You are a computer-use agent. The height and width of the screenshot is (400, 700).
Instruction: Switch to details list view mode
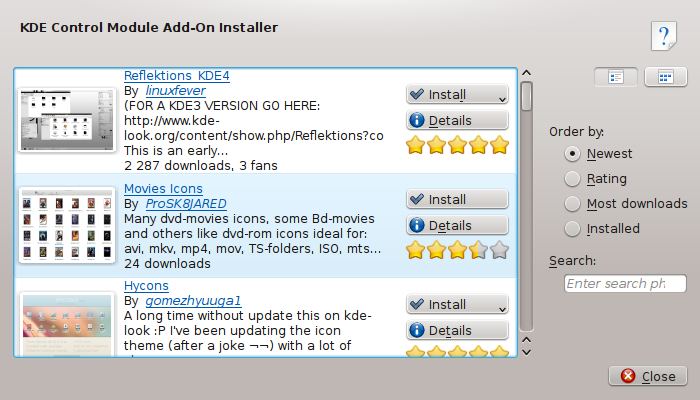point(616,77)
